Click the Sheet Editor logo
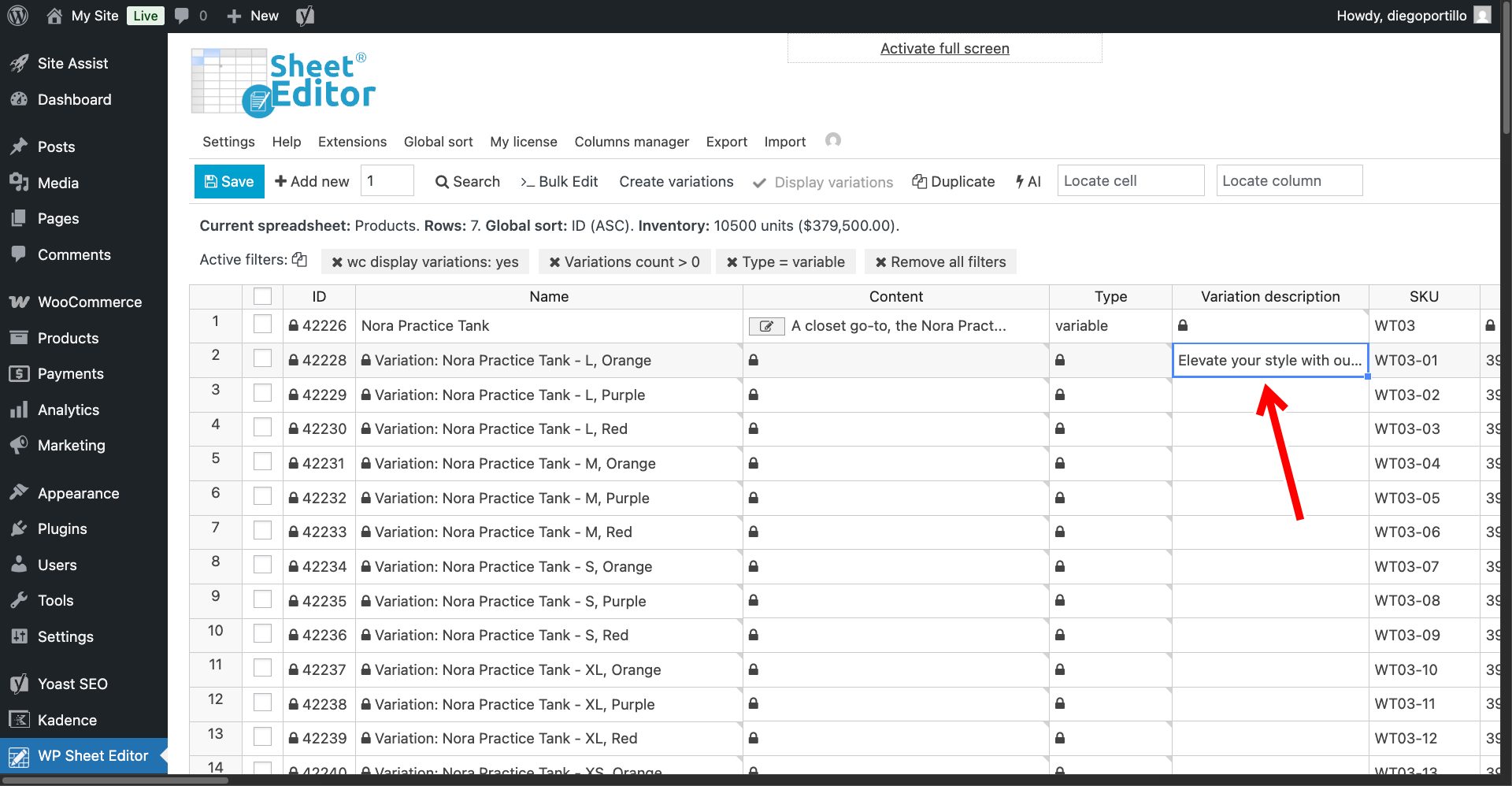This screenshot has height=786, width=1512. (283, 83)
